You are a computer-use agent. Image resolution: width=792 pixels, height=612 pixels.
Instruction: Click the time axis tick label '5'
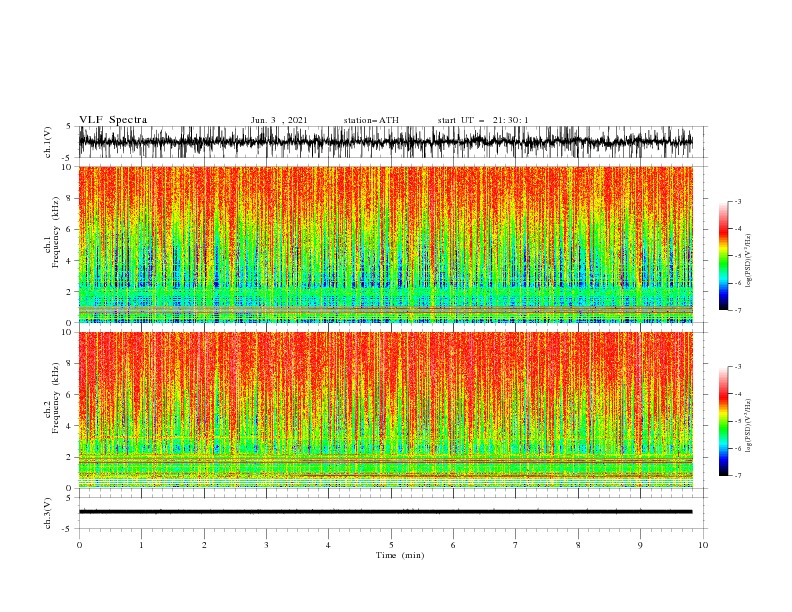[x=391, y=545]
